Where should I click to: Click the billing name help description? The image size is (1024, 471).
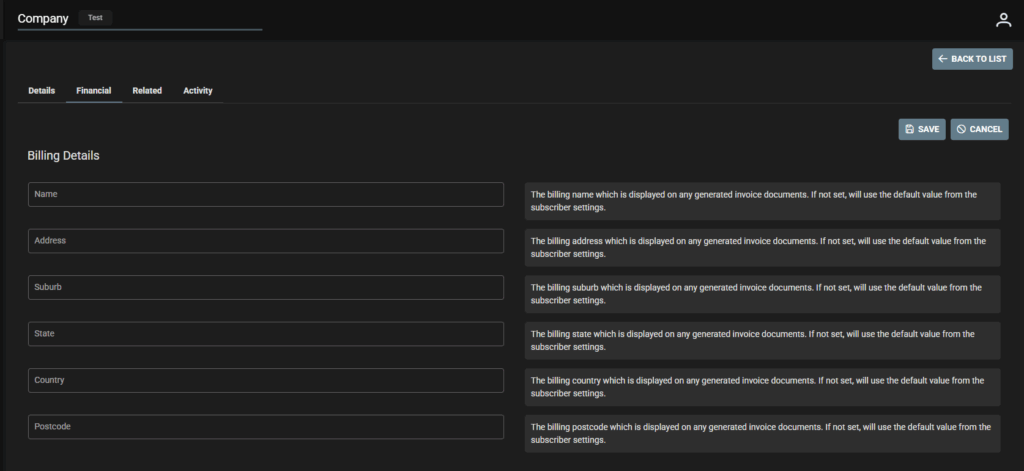pos(762,201)
